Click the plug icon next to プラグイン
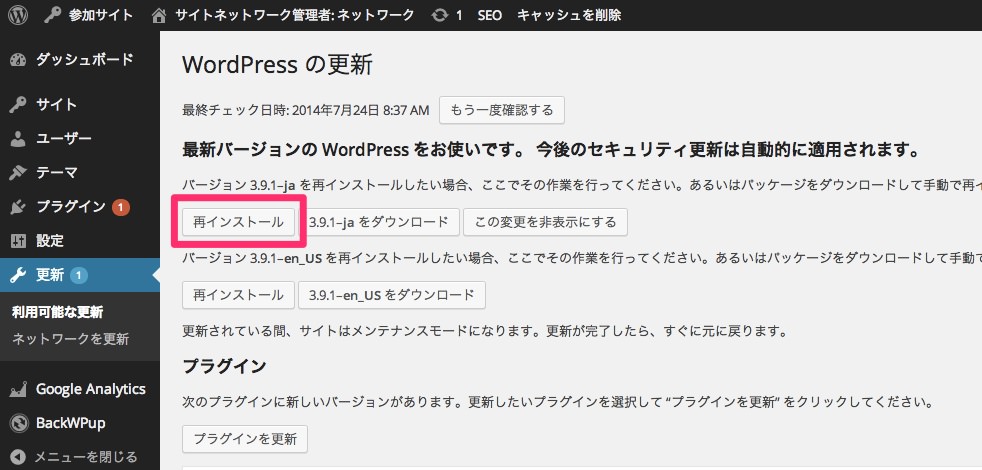This screenshot has height=470, width=982. 18,207
